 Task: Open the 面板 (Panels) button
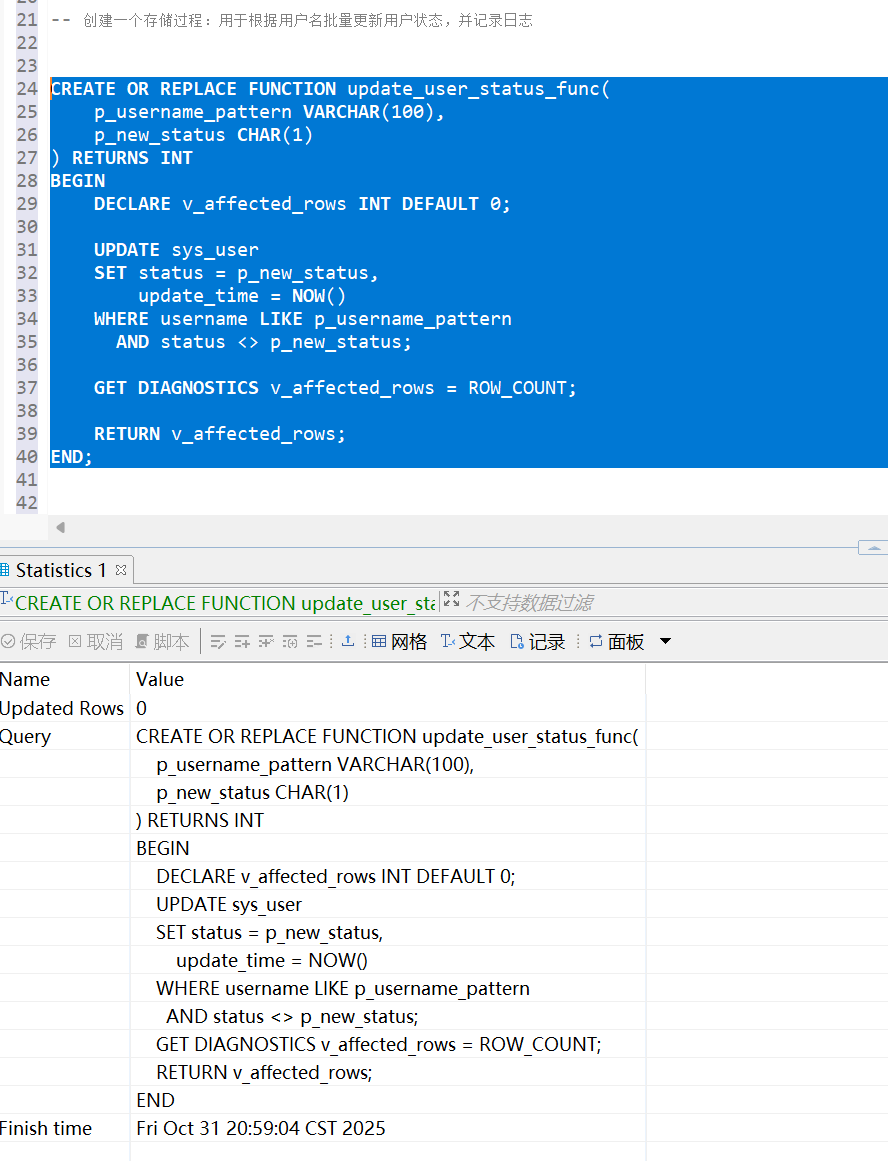click(x=616, y=642)
